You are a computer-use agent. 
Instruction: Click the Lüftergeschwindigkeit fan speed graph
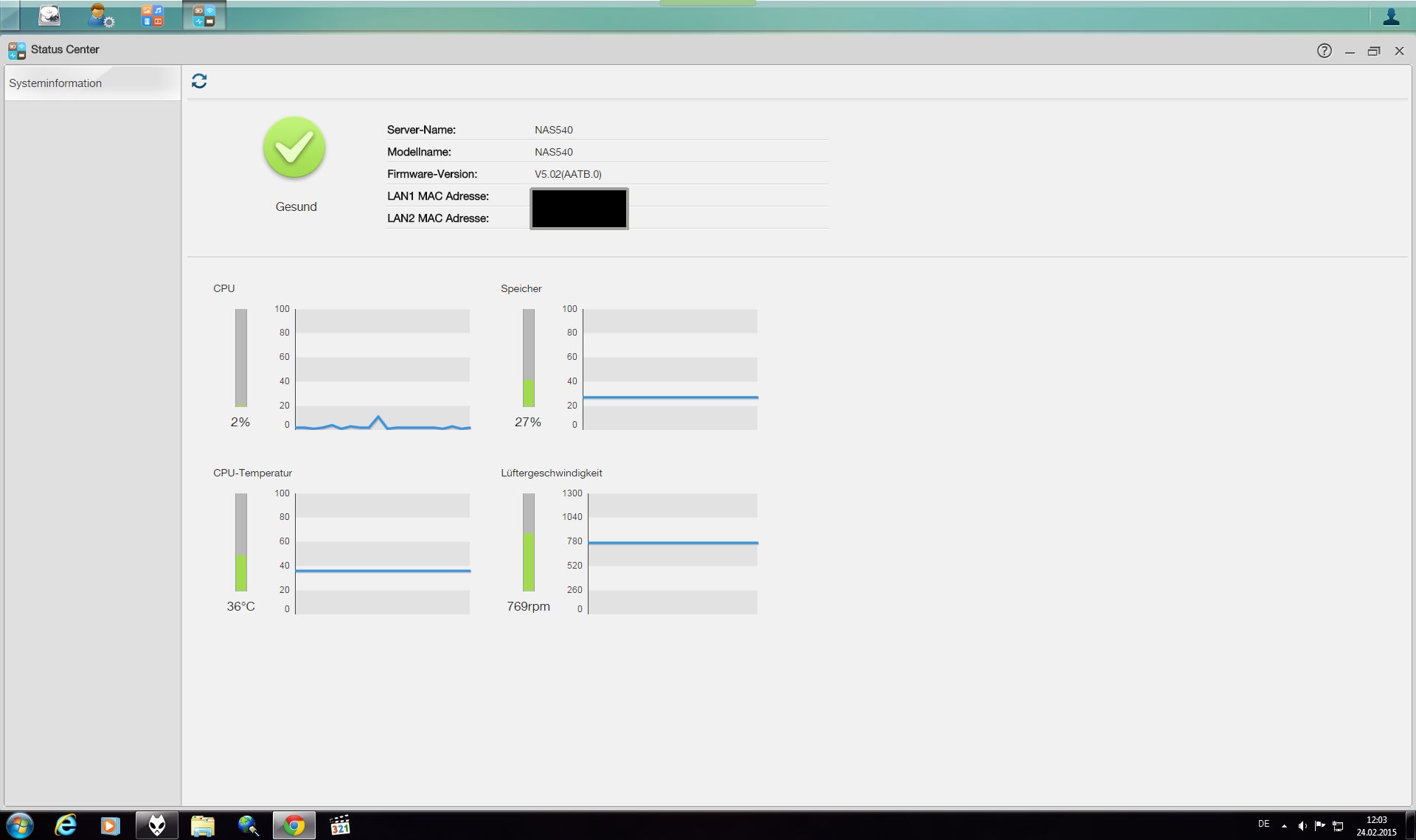673,553
